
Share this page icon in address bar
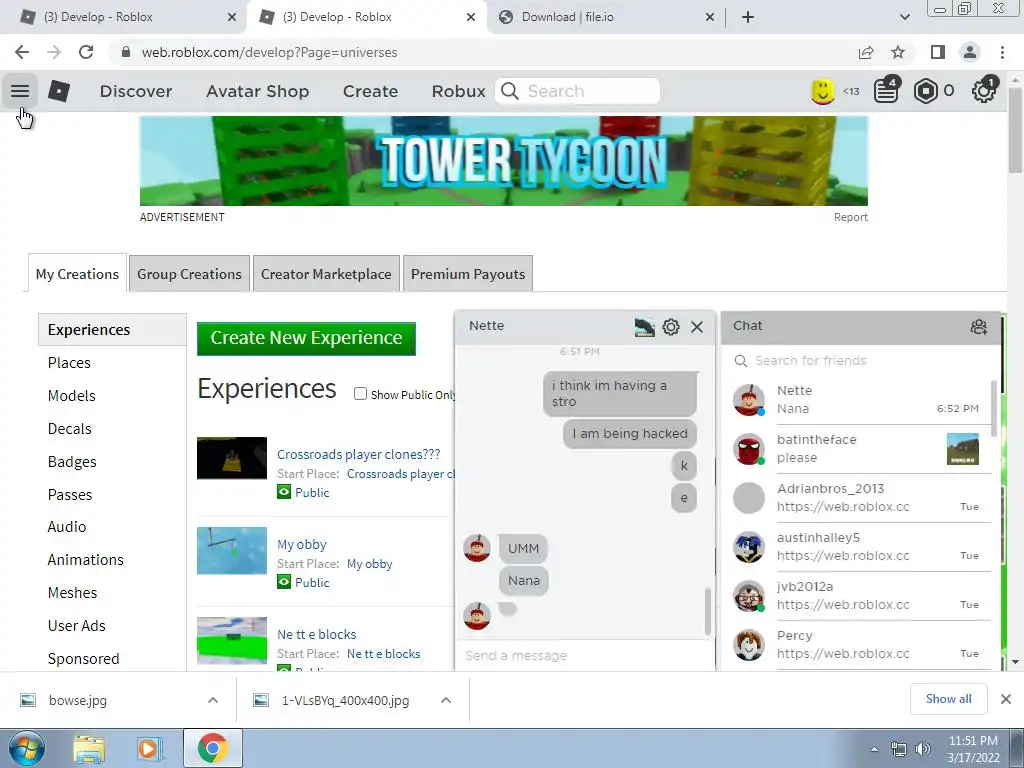point(866,52)
